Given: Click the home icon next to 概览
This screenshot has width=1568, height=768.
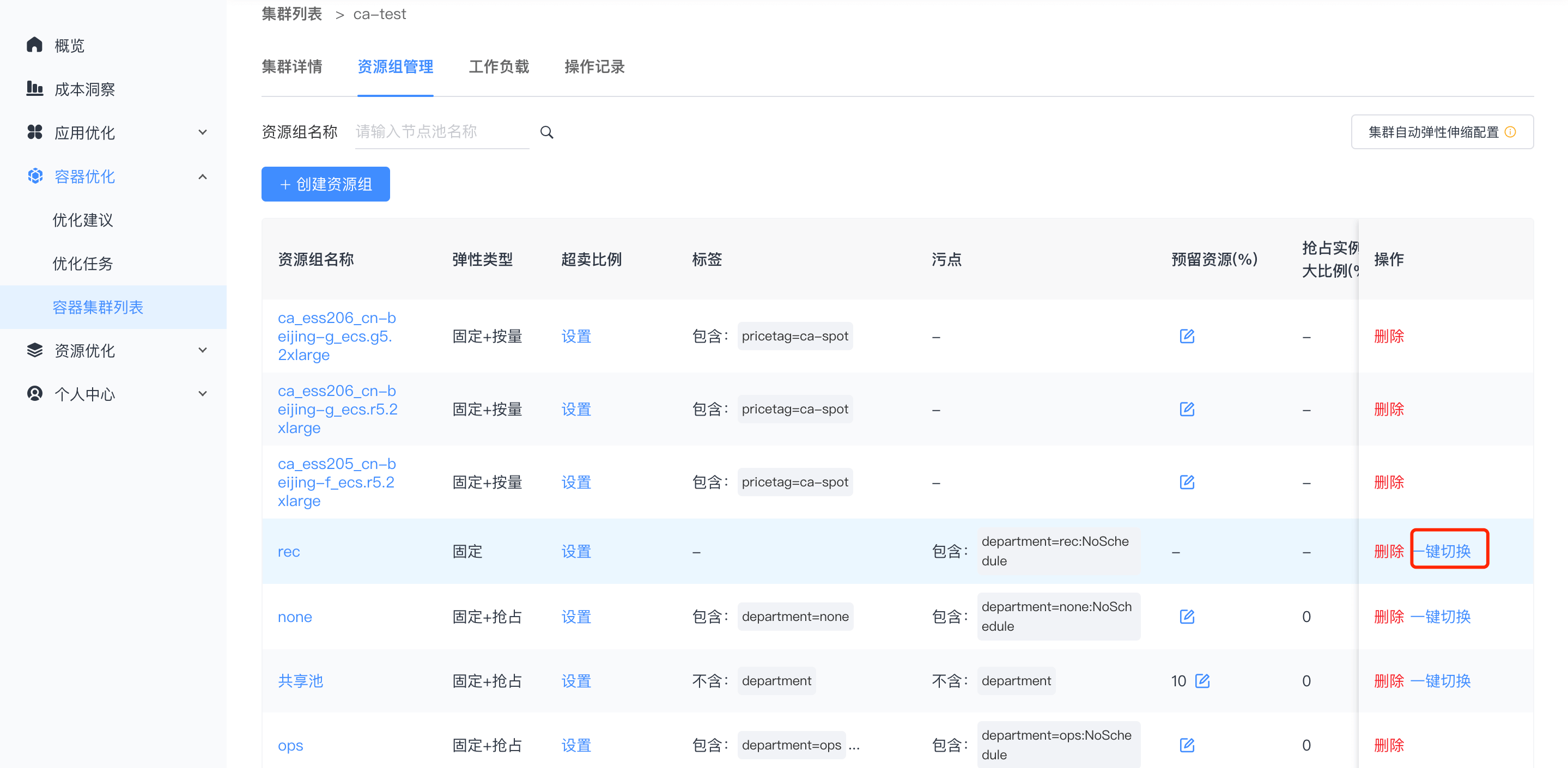Looking at the screenshot, I should 35,45.
